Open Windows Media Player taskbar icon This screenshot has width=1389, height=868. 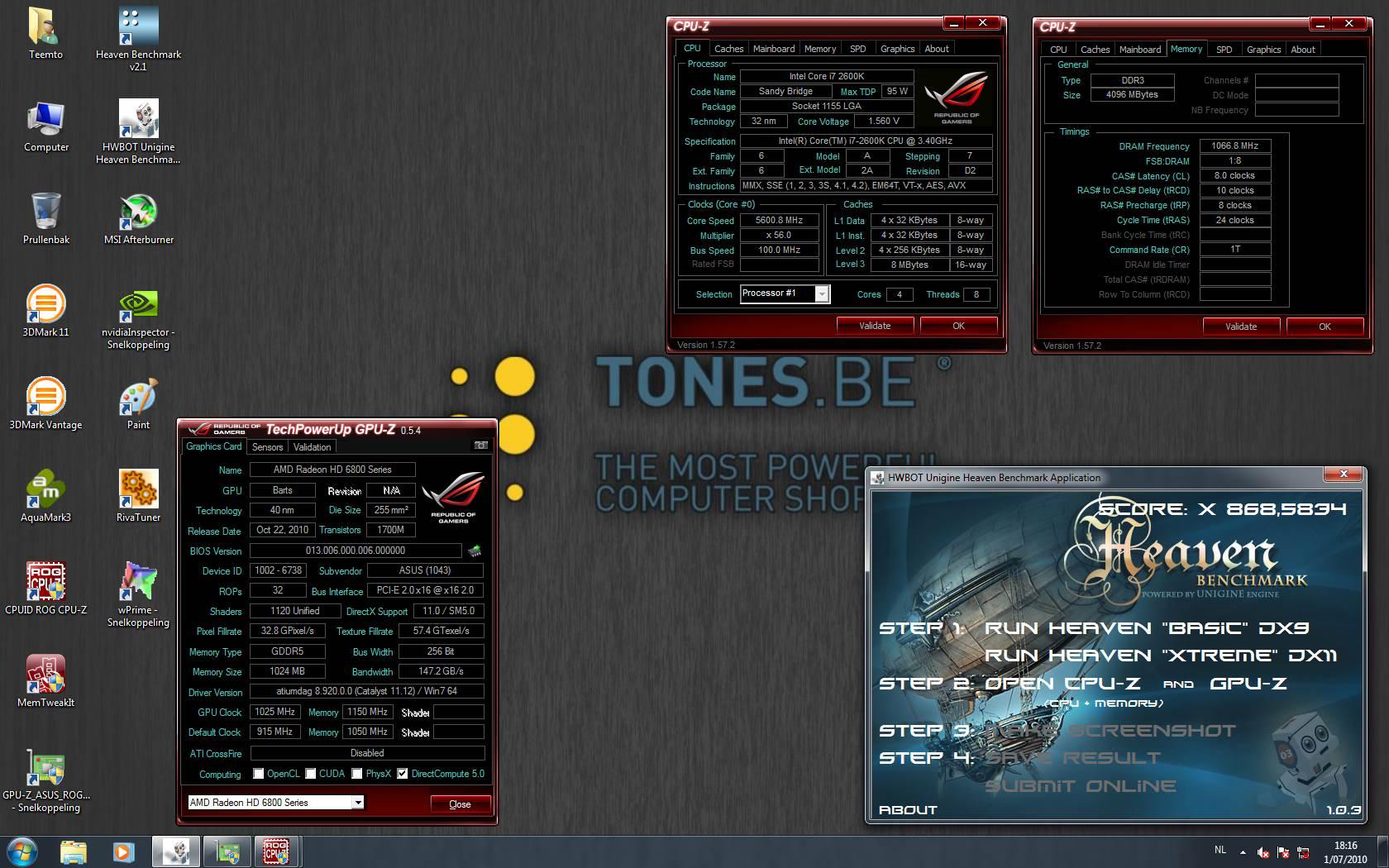(123, 851)
